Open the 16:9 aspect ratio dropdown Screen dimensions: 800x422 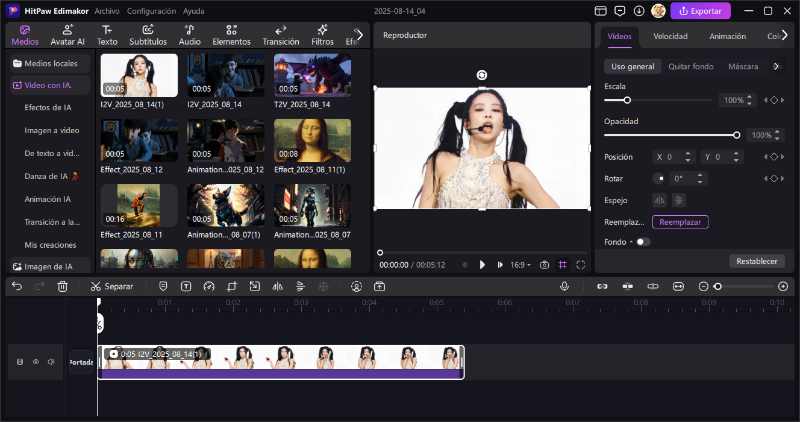[x=520, y=265]
